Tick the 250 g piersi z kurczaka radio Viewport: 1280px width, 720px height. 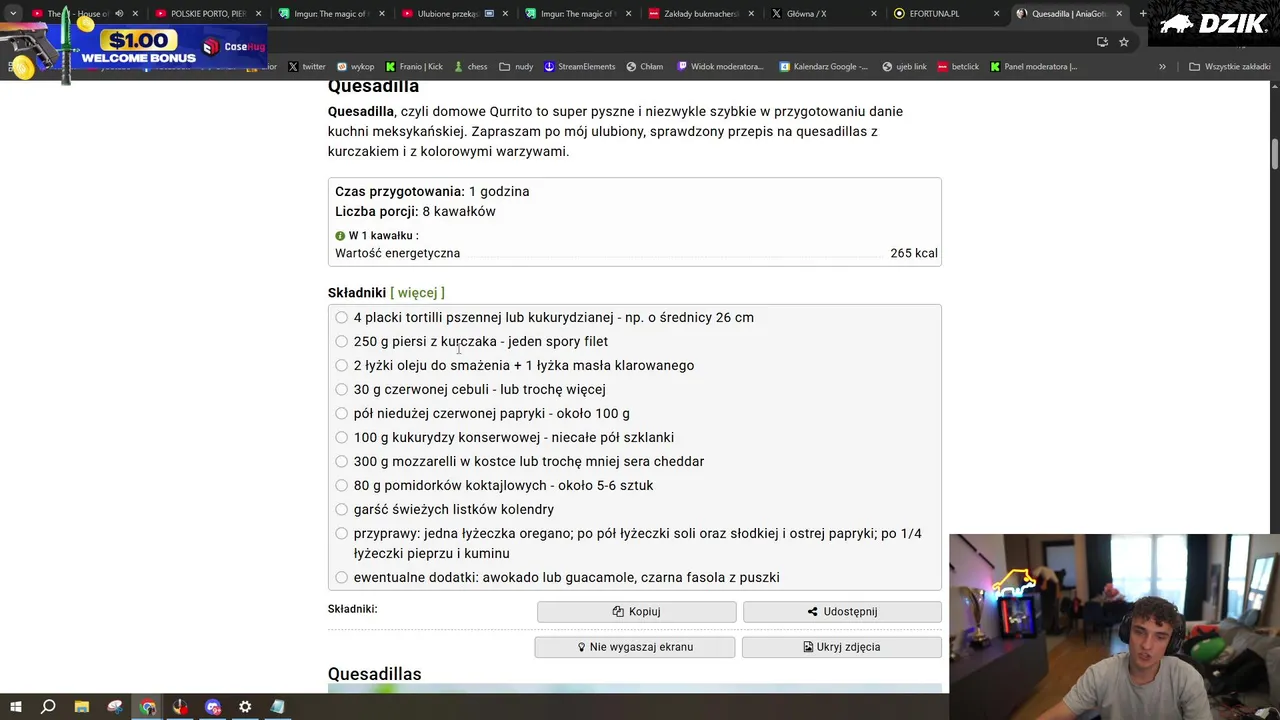(x=342, y=341)
